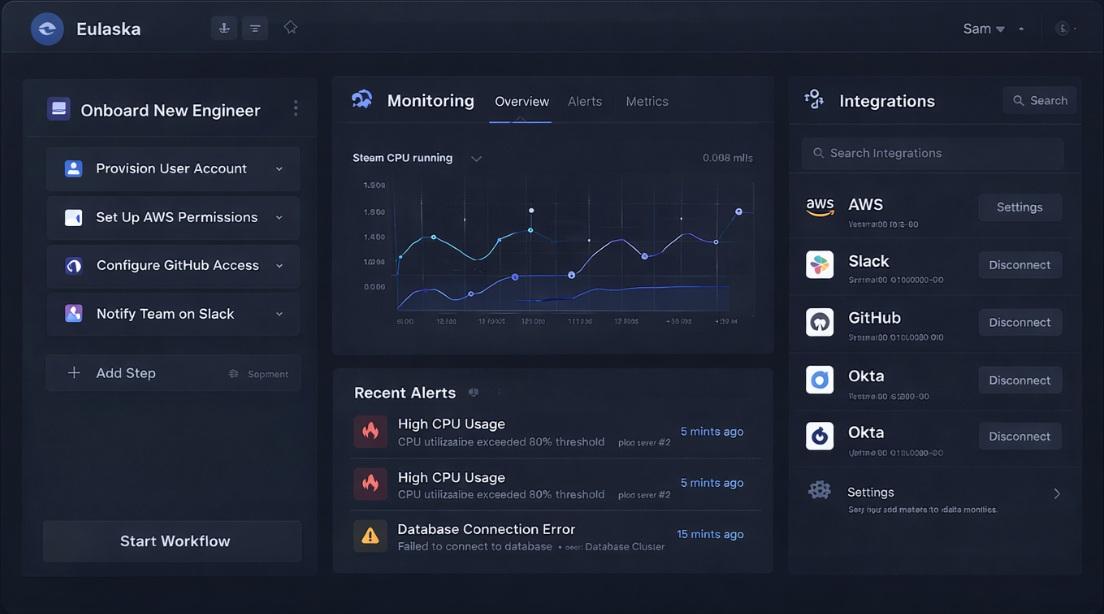The height and width of the screenshot is (614, 1104).
Task: Open AWS integration Settings button
Action: [1019, 207]
